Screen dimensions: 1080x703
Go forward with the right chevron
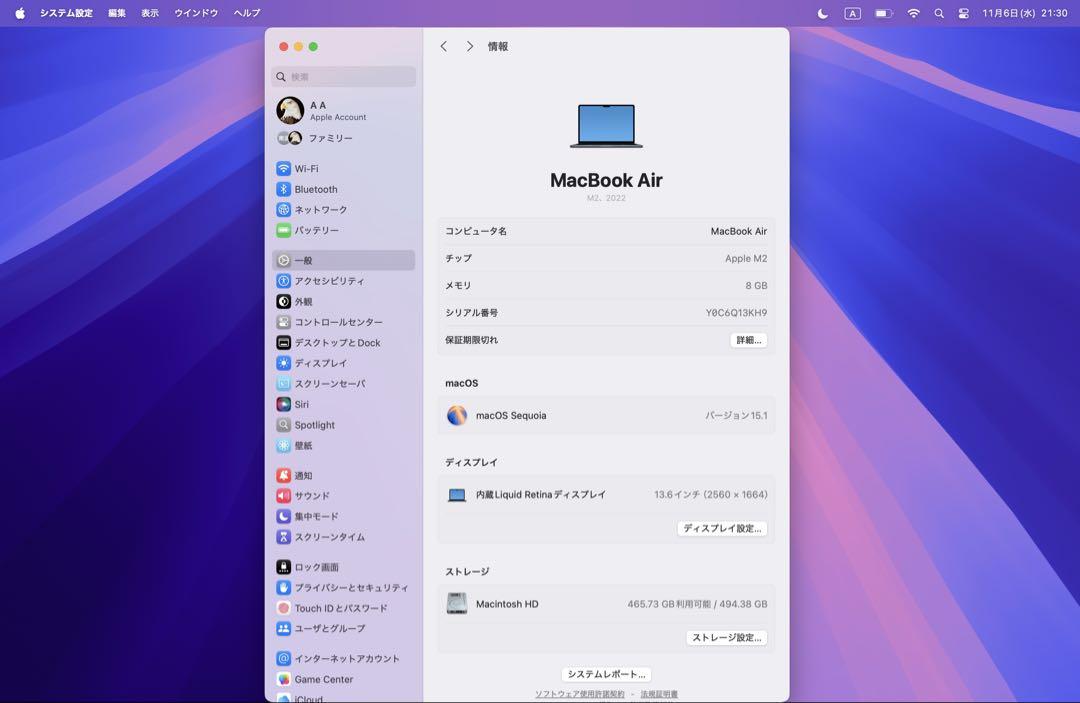click(470, 46)
